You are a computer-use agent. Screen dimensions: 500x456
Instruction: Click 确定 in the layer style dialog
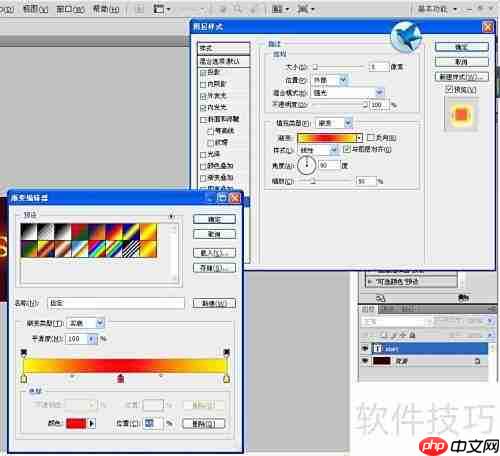point(461,47)
